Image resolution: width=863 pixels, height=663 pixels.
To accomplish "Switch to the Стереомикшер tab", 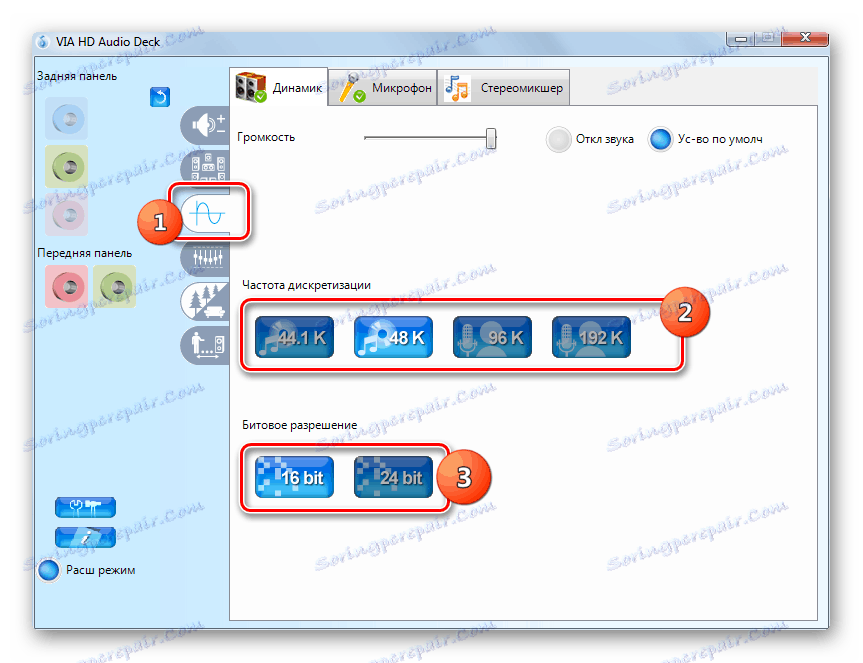I will (504, 87).
